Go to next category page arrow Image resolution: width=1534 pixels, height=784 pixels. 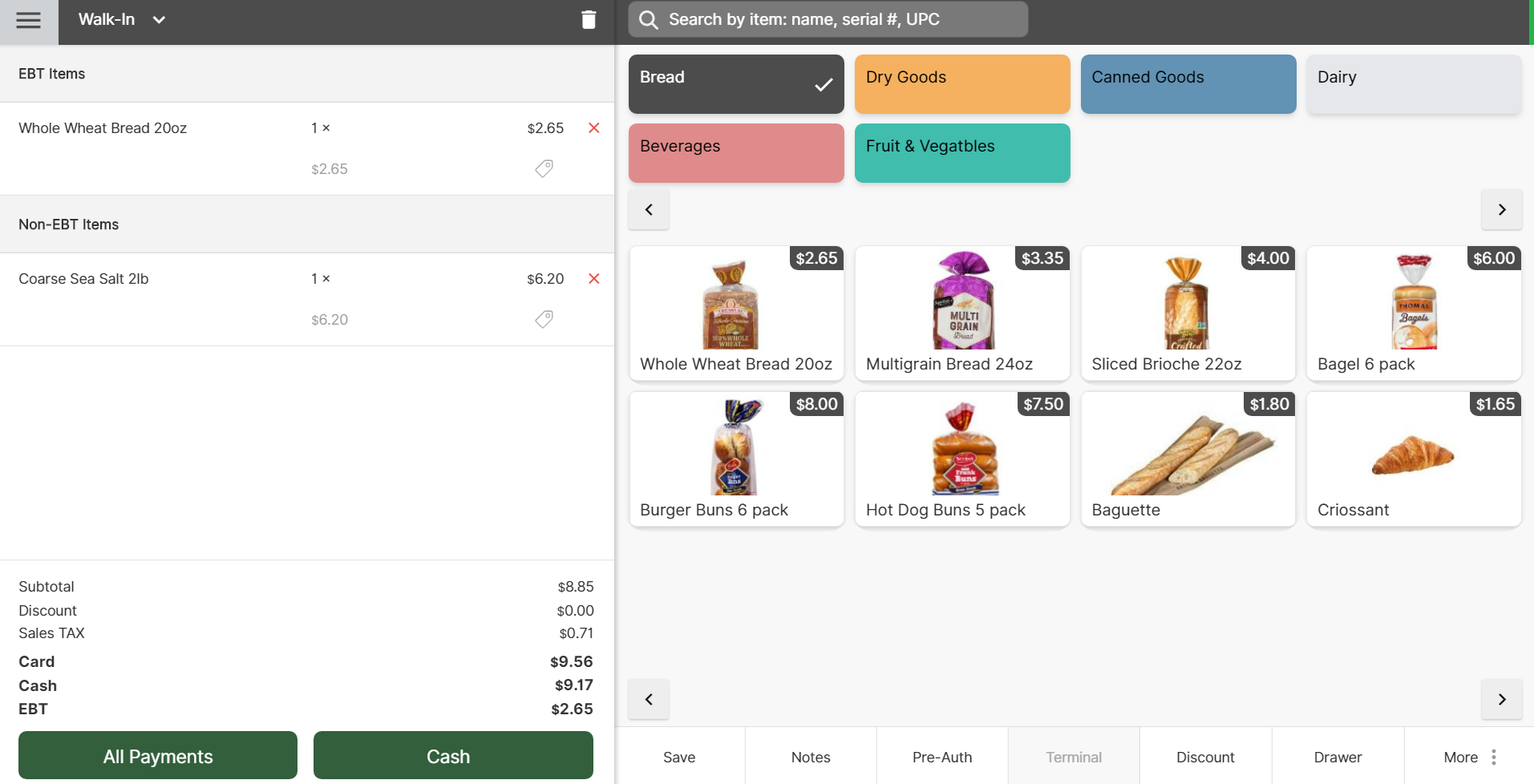coord(1501,210)
